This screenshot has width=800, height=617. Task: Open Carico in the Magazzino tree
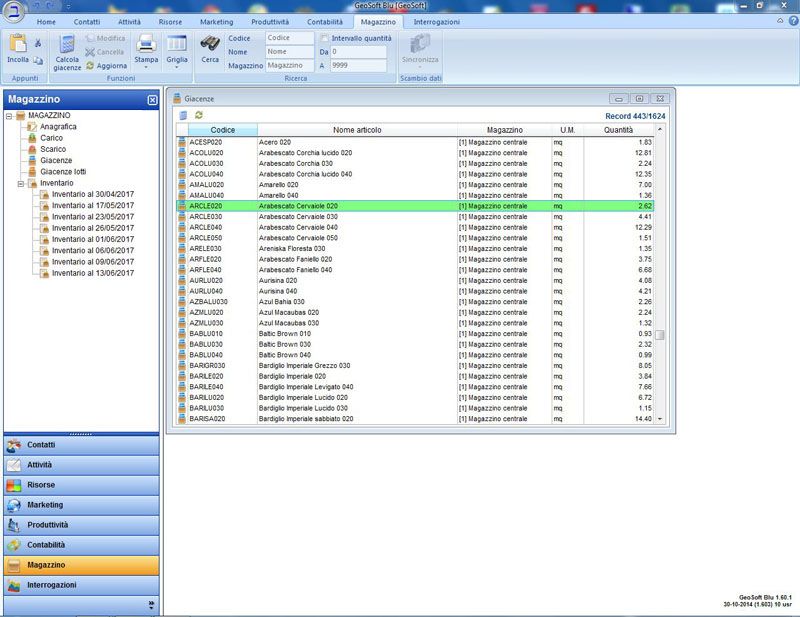pyautogui.click(x=51, y=138)
